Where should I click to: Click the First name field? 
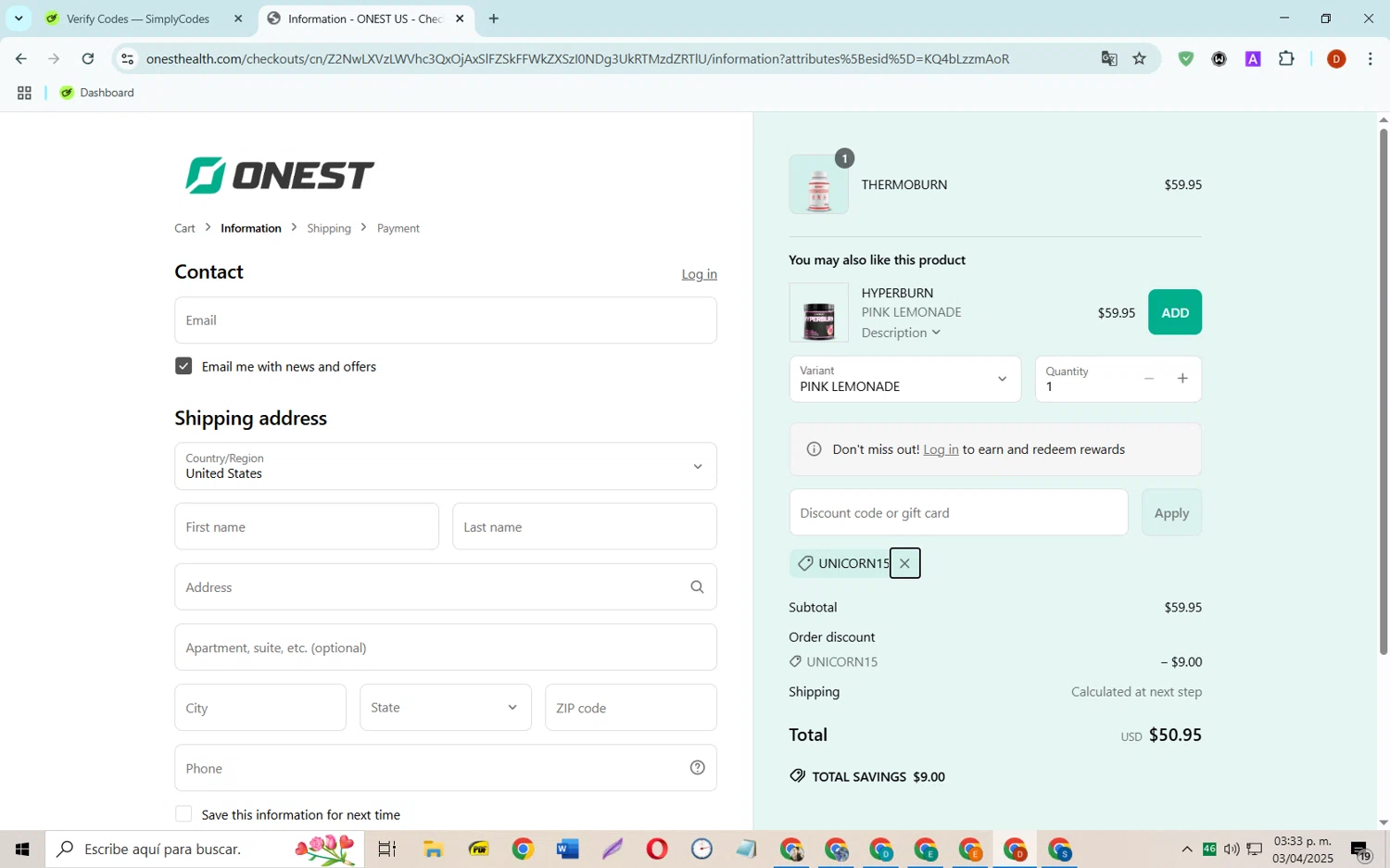(307, 527)
